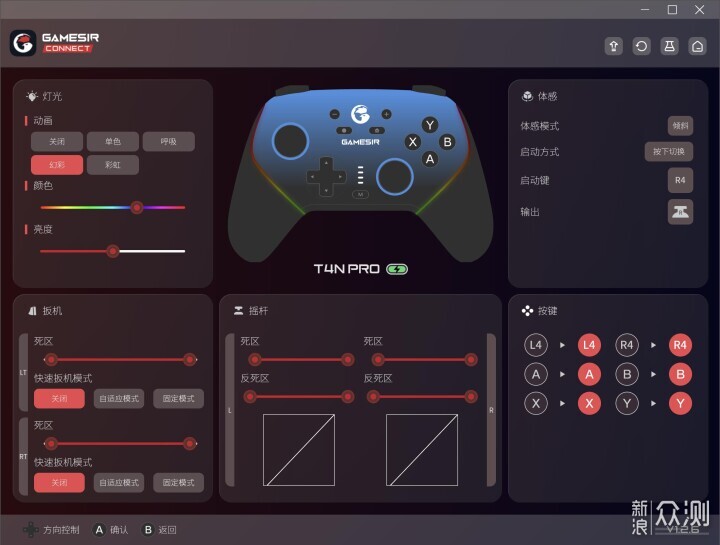Image resolution: width=720 pixels, height=545 pixels.
Task: Select the 单色 single-color lighting mode
Action: pyautogui.click(x=112, y=141)
